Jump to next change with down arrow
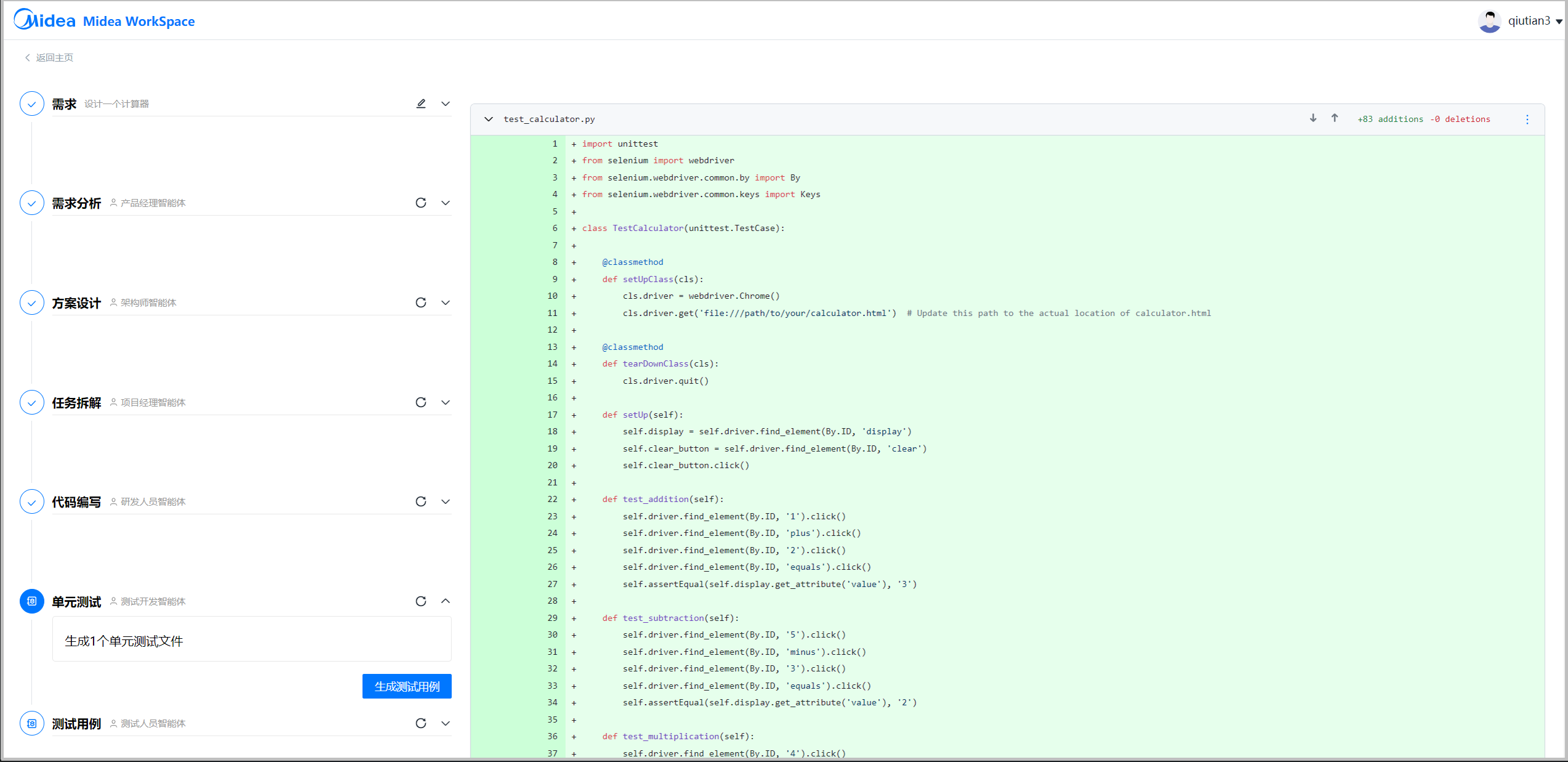 [x=1313, y=118]
